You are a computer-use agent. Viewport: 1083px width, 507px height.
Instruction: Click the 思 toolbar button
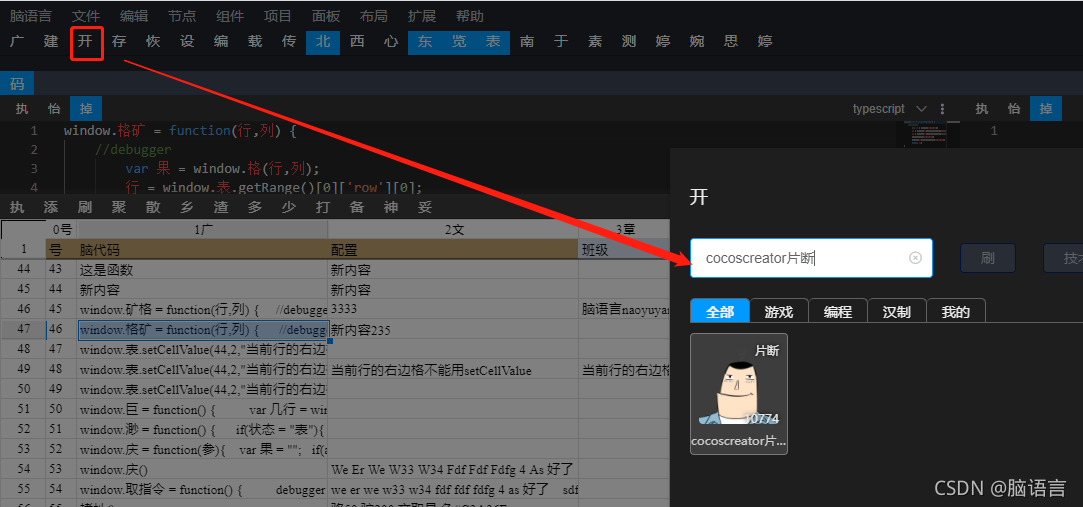click(731, 41)
